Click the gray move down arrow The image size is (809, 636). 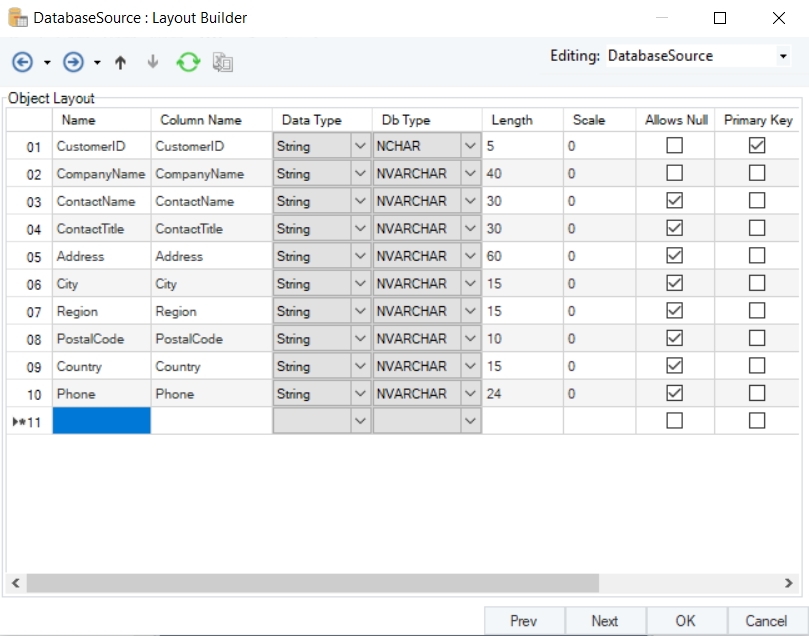coord(153,62)
